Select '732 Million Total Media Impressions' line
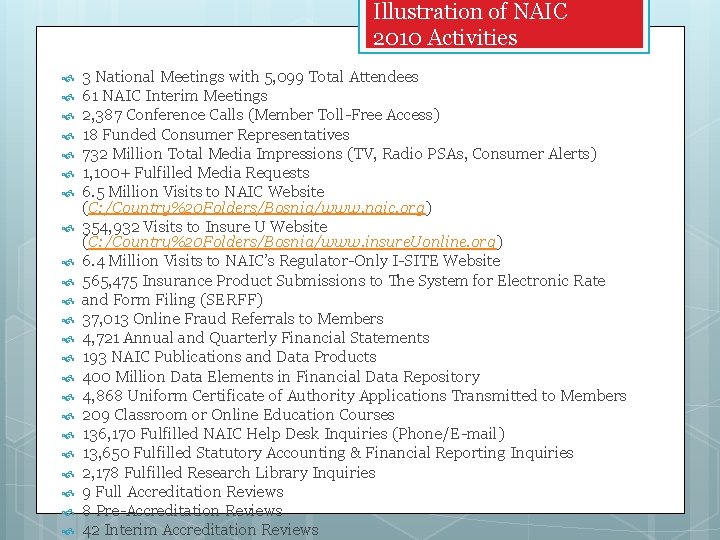 point(339,153)
